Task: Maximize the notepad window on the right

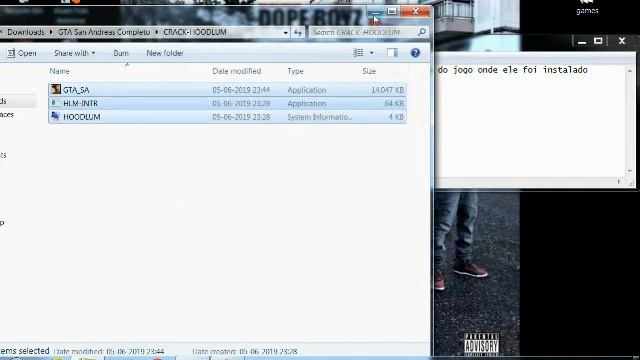Action: (598, 41)
